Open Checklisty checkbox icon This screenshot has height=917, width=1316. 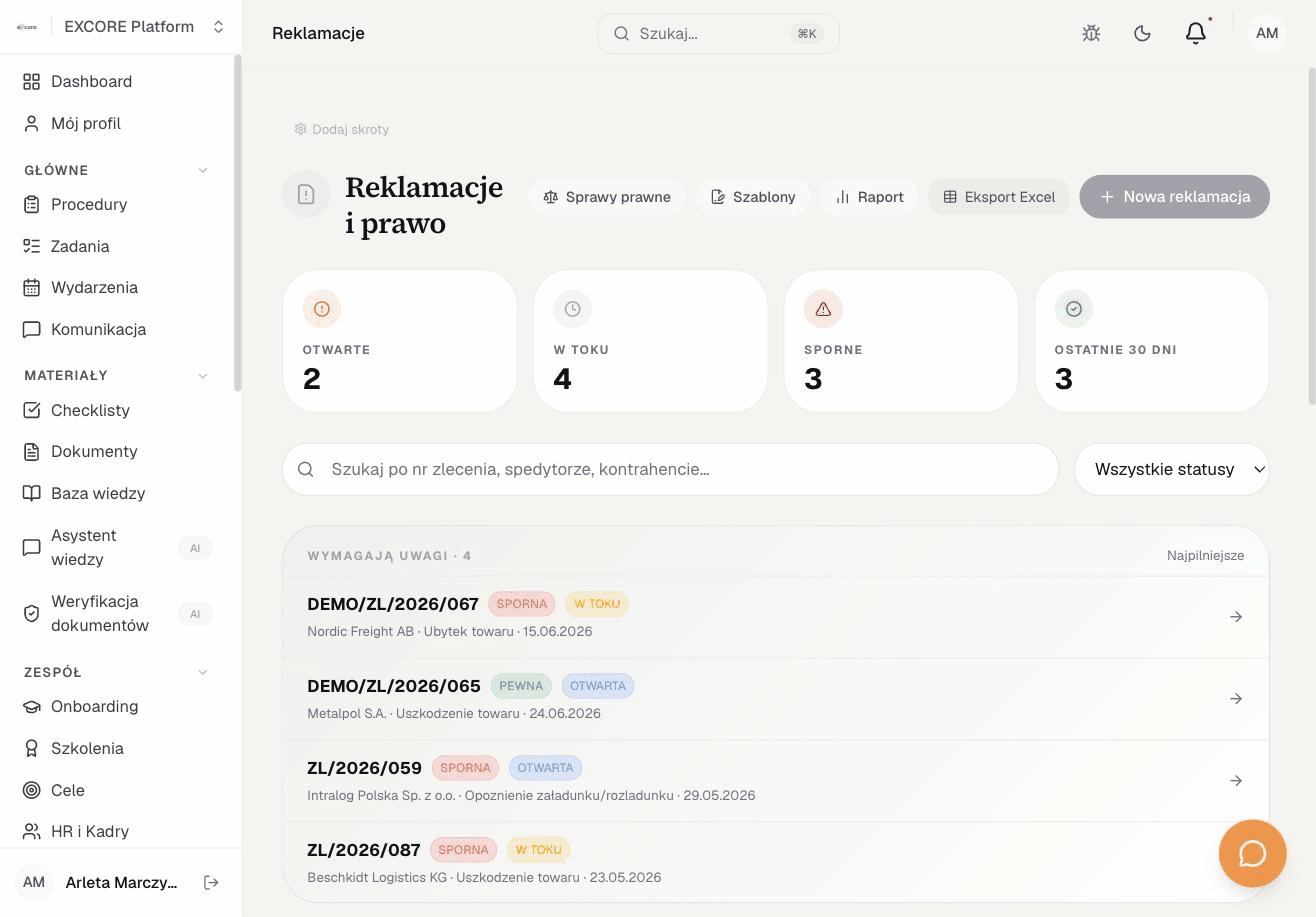pos(32,410)
